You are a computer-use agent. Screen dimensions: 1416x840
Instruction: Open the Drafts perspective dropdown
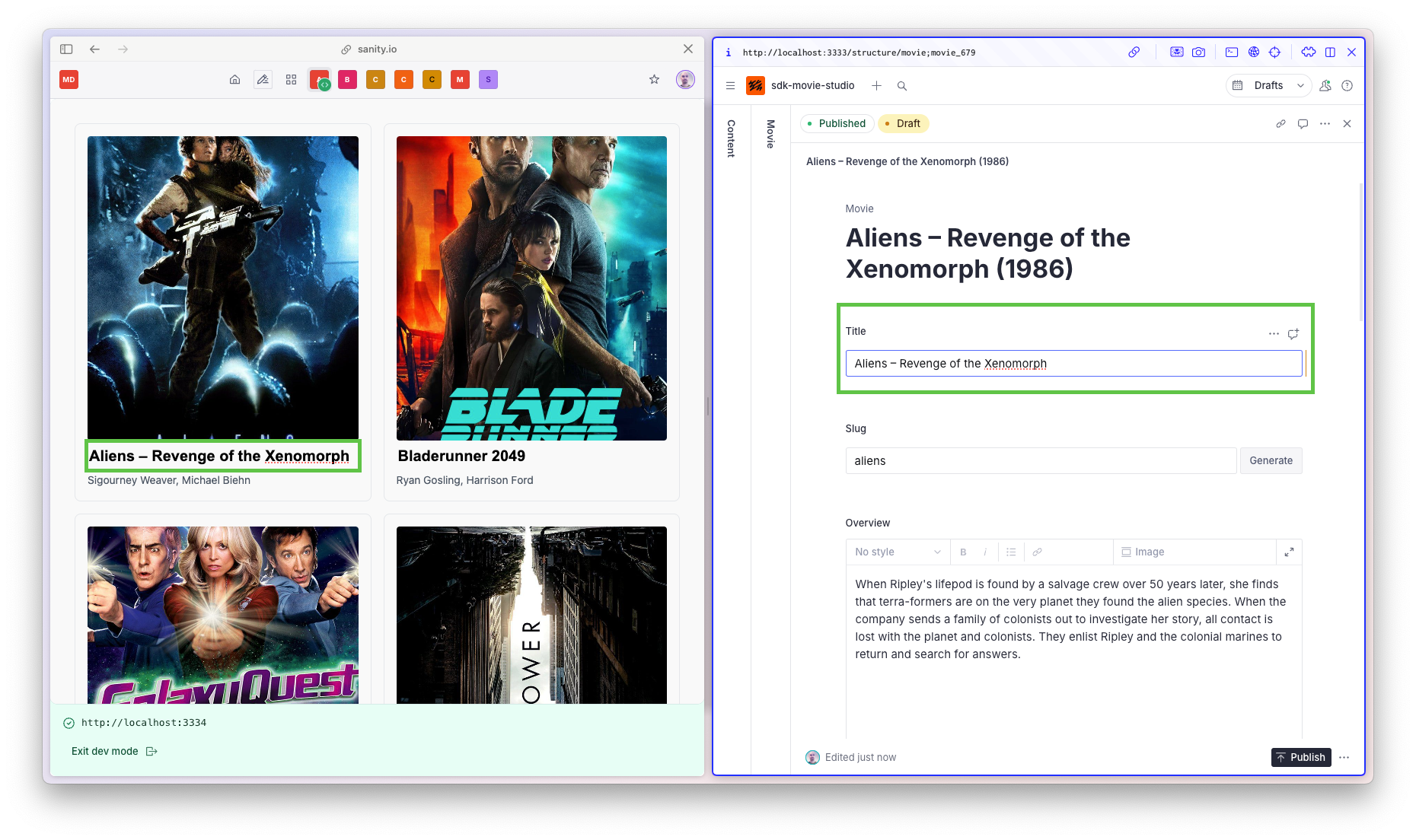click(x=1268, y=85)
